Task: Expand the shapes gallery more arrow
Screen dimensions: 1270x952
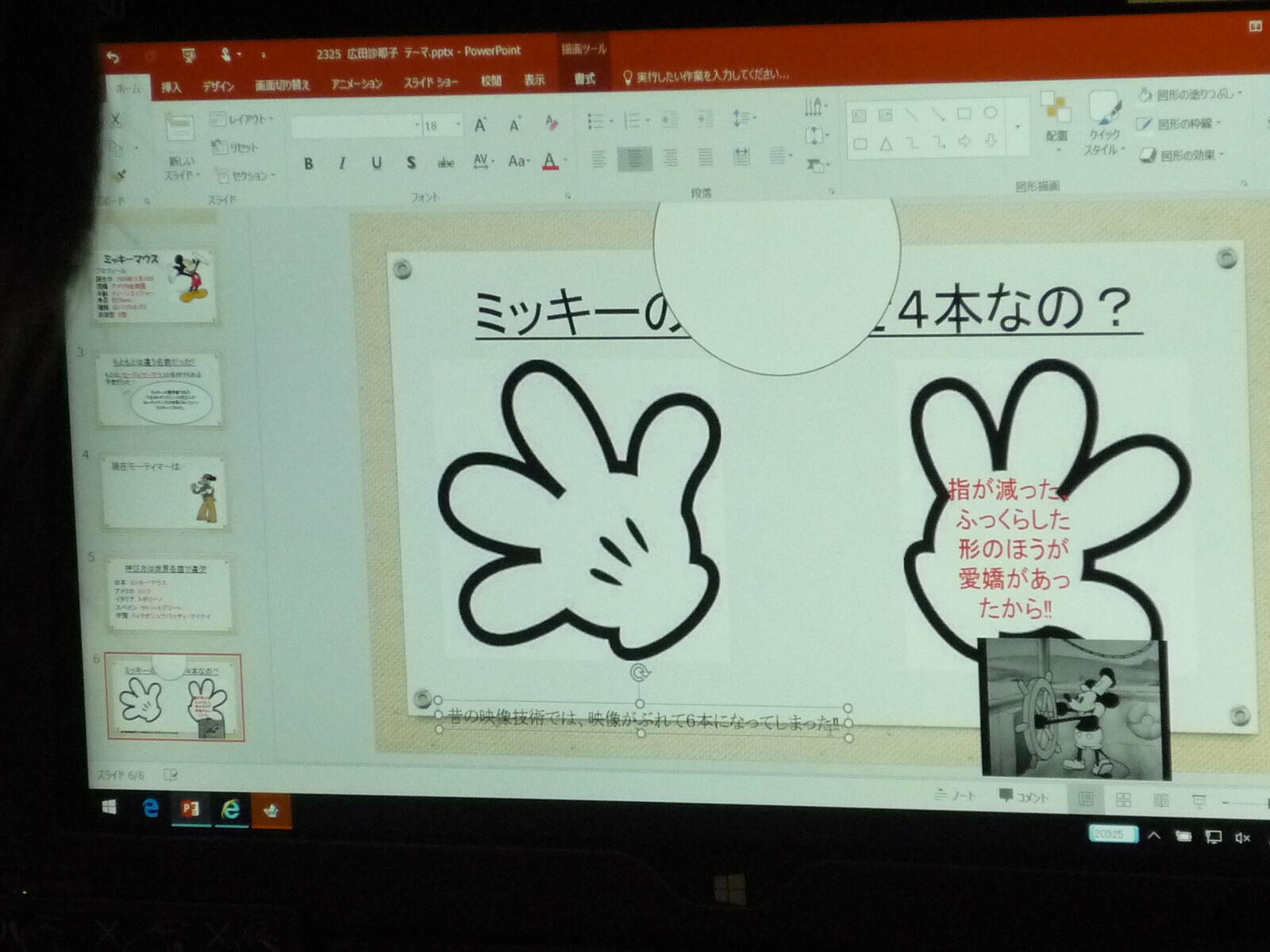Action: 1018,127
